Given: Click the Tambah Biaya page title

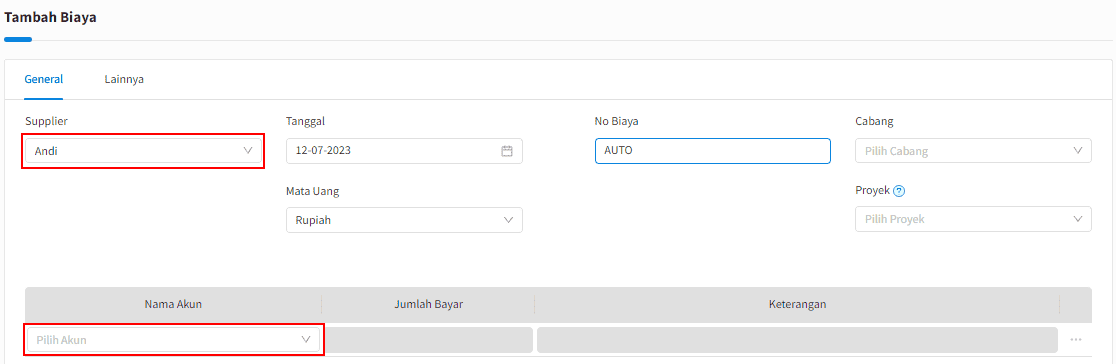Looking at the screenshot, I should (51, 18).
